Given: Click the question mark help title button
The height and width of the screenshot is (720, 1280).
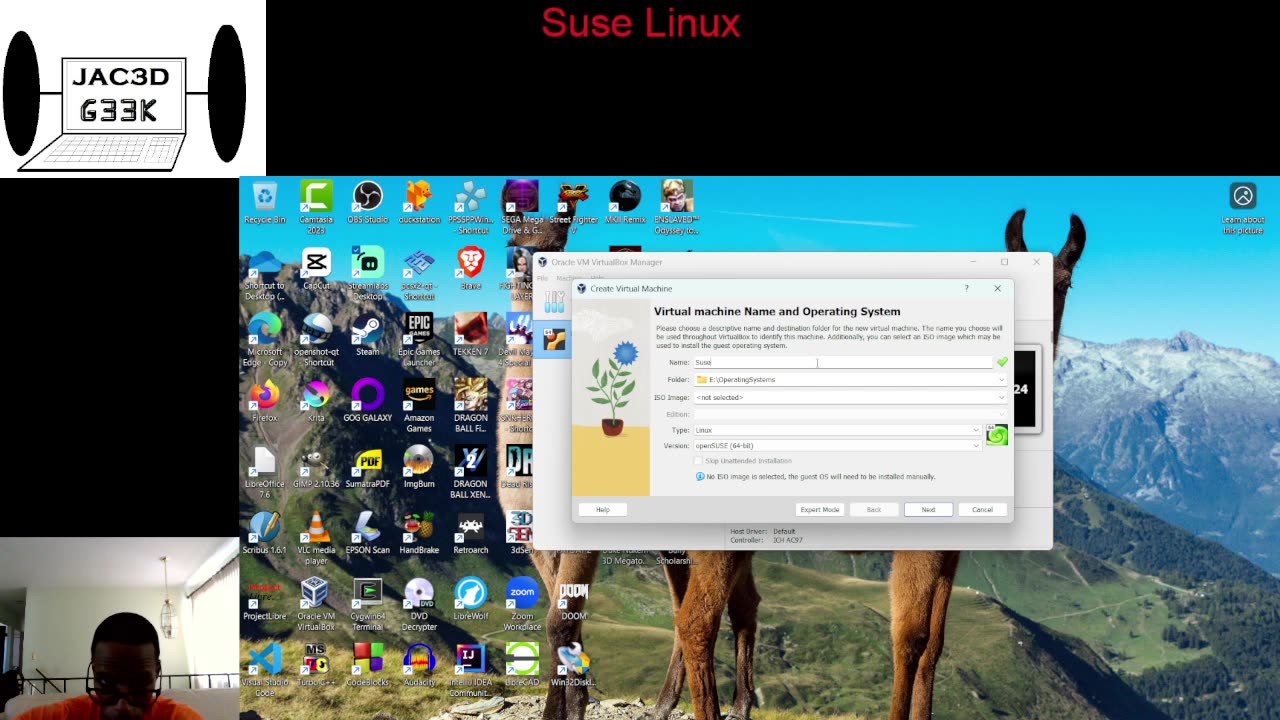Looking at the screenshot, I should coord(966,289).
